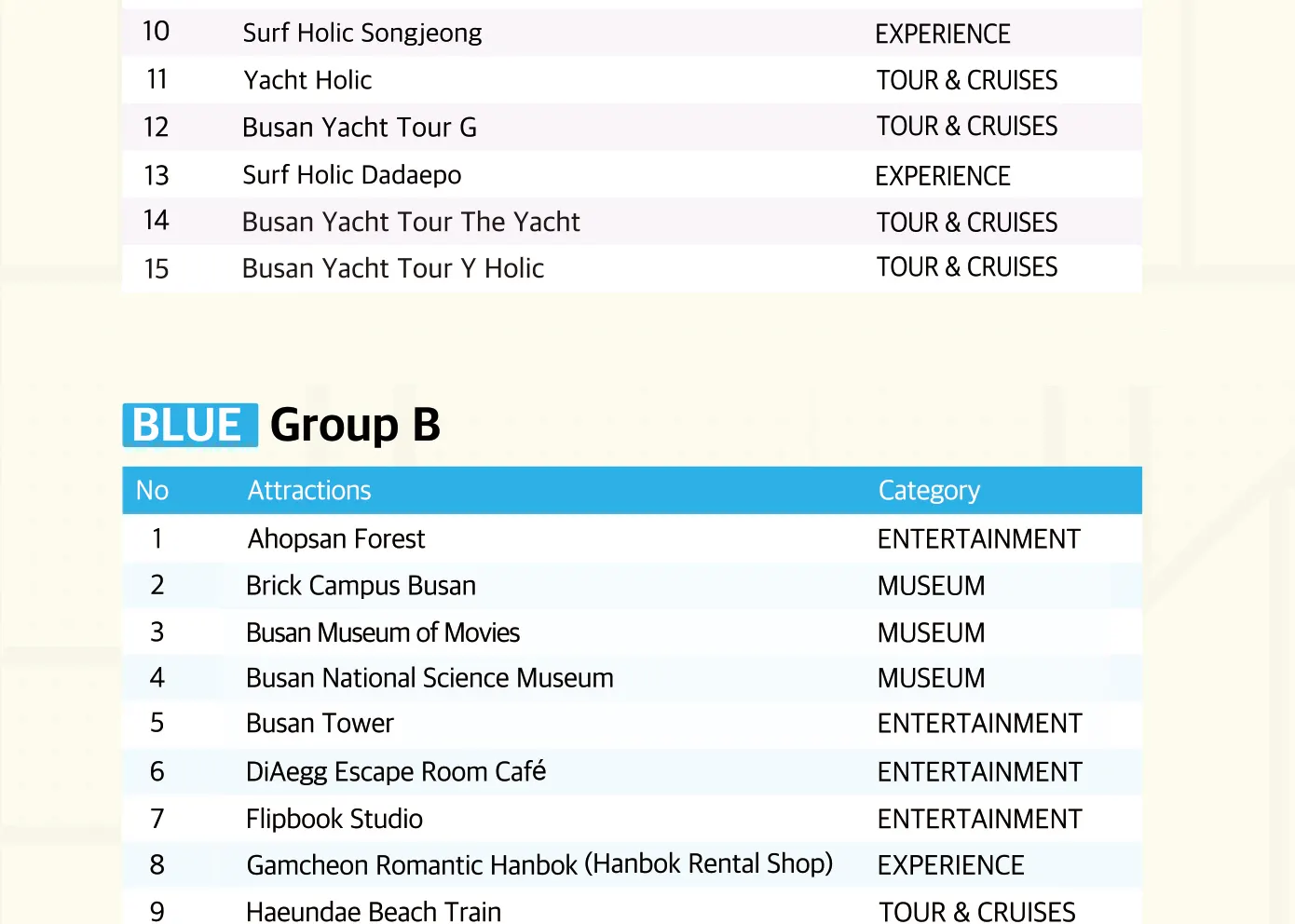The height and width of the screenshot is (924, 1295).
Task: Click the Category column header
Action: 929,490
